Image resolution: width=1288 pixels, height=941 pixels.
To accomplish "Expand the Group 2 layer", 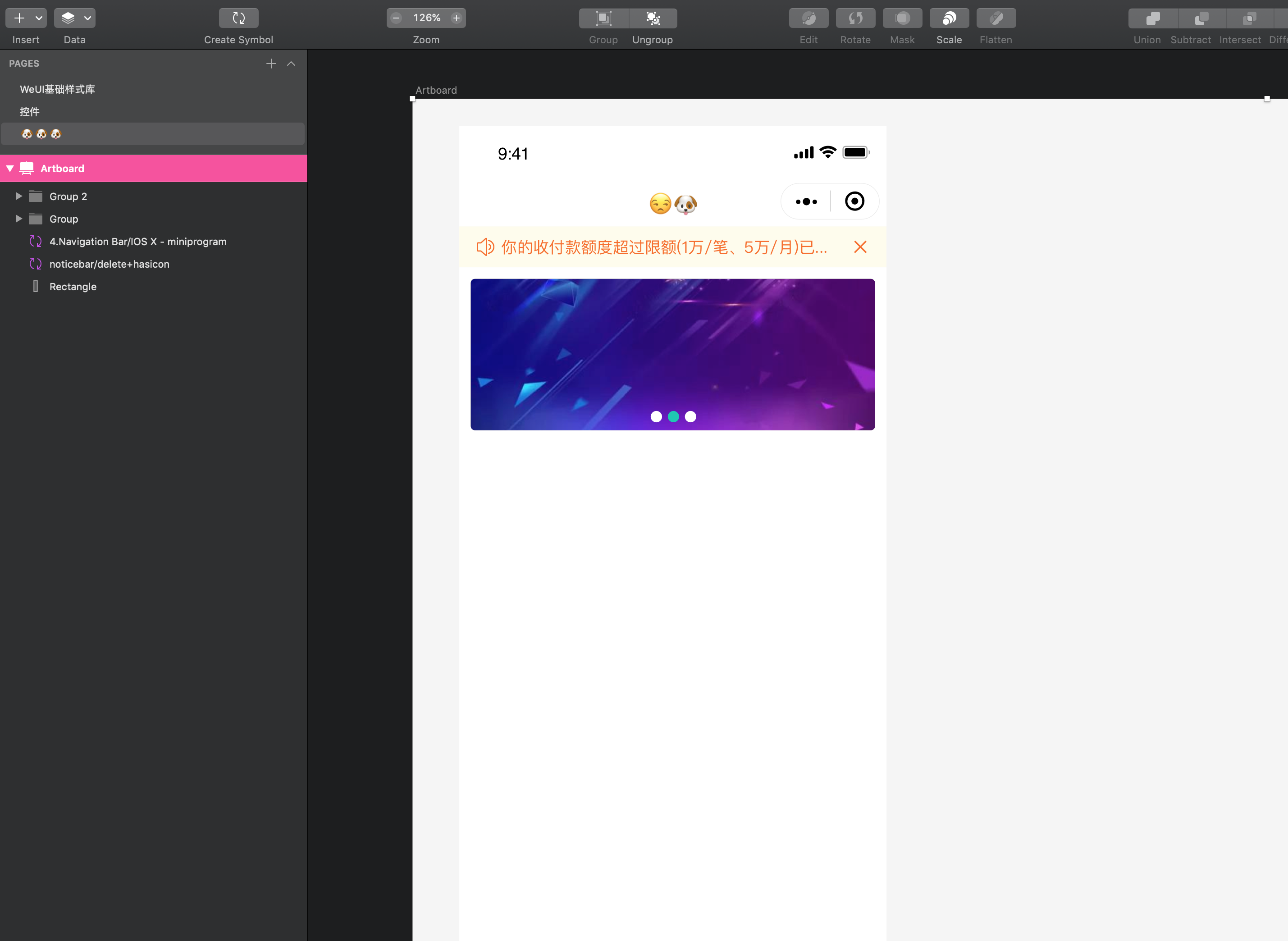I will pyautogui.click(x=18, y=196).
